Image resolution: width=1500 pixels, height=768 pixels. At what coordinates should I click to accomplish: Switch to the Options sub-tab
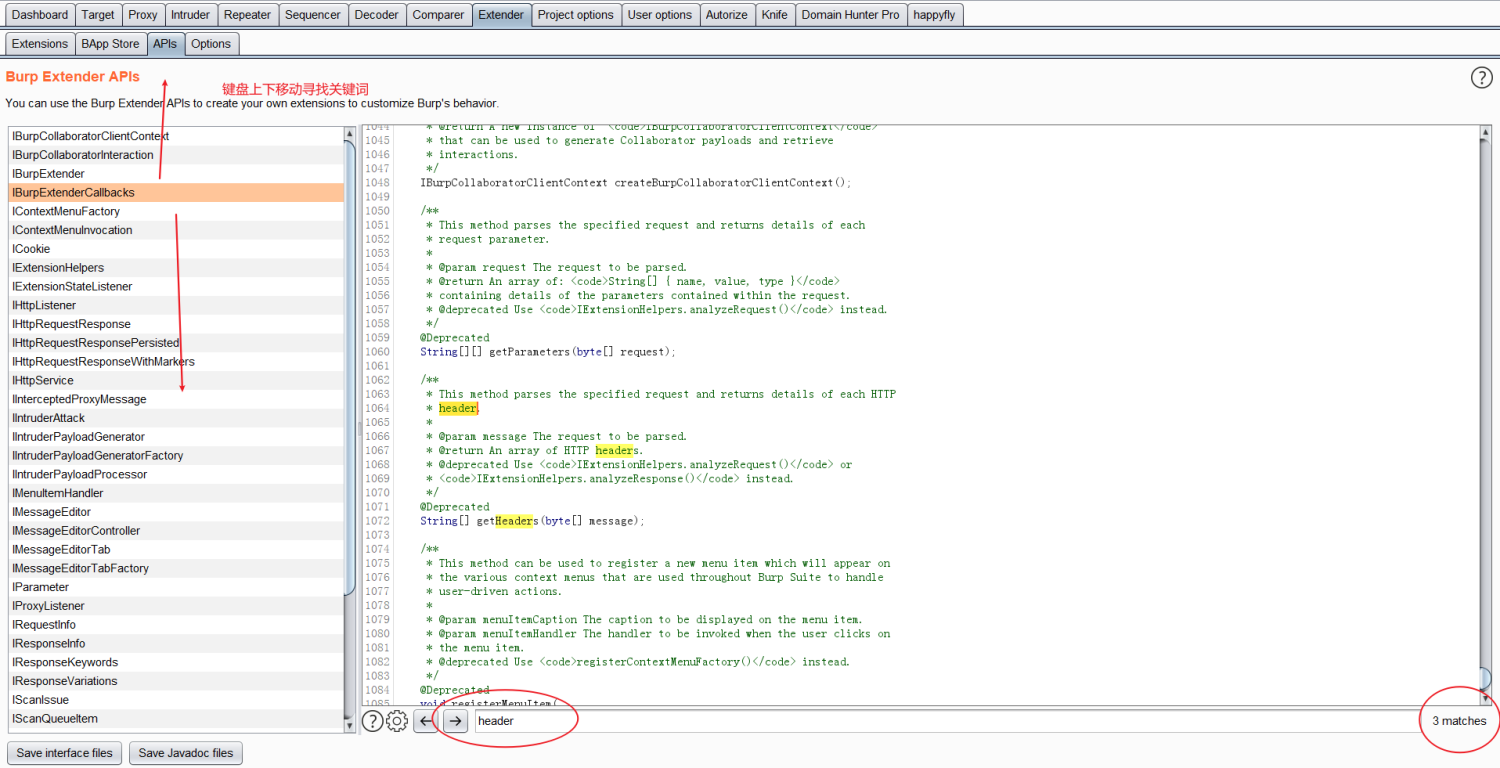tap(211, 44)
